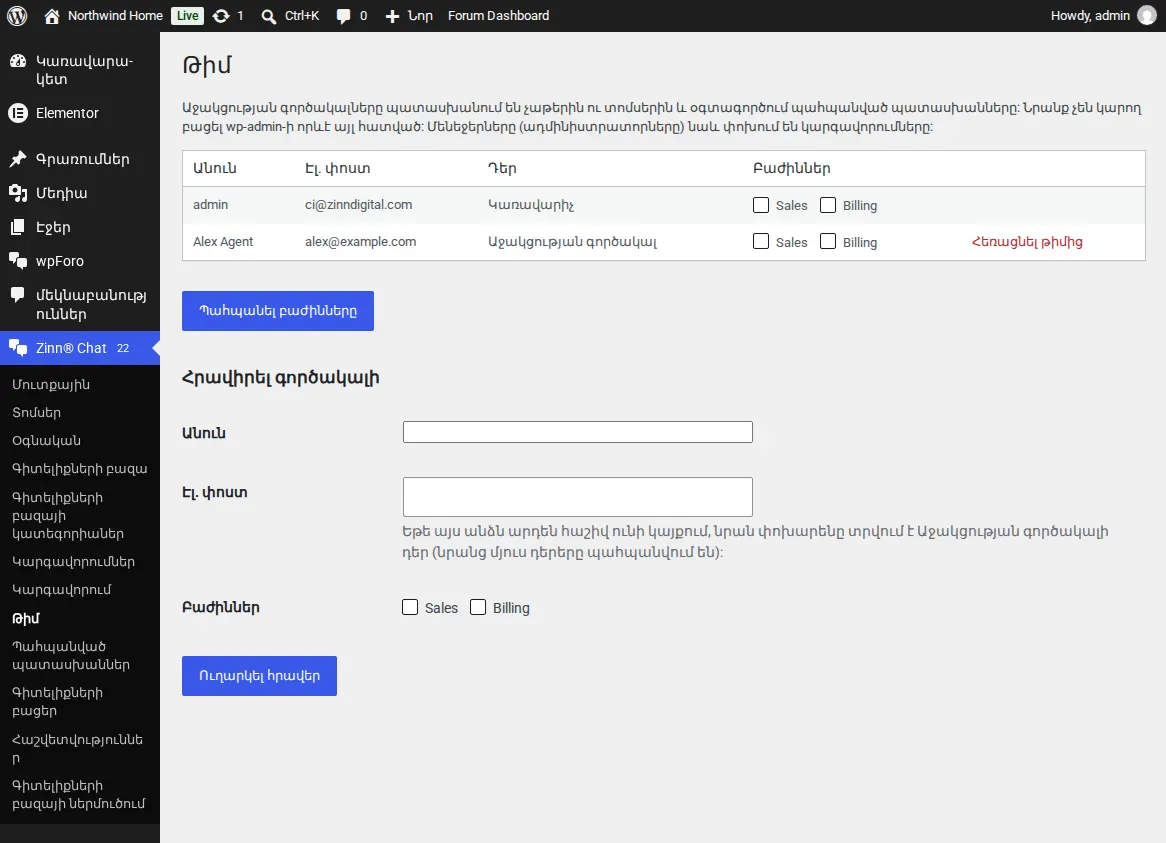This screenshot has width=1166, height=843.
Task: Click the pushpin icon for posts
Action: 18,159
